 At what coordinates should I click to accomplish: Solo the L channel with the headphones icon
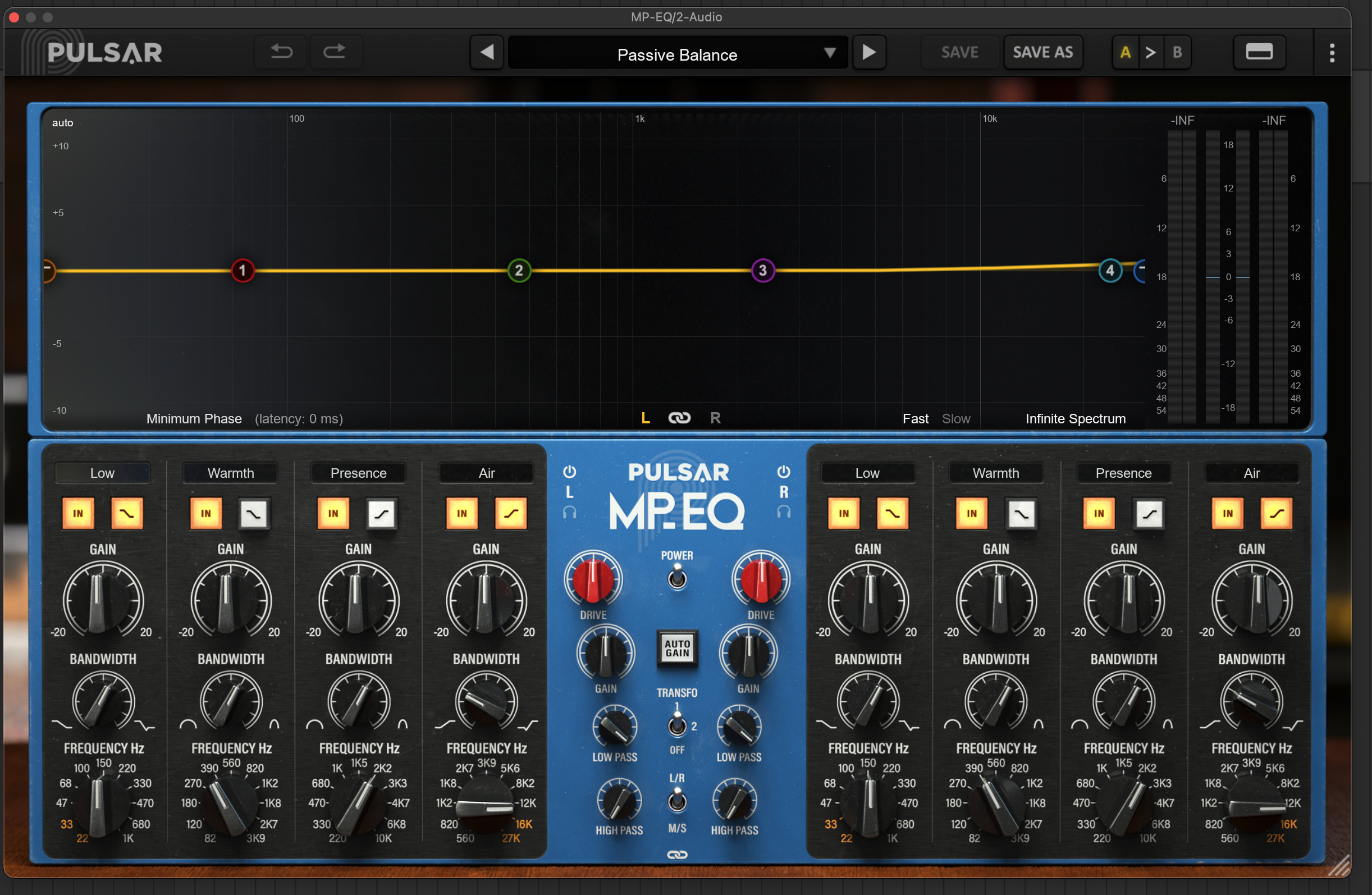pos(570,512)
